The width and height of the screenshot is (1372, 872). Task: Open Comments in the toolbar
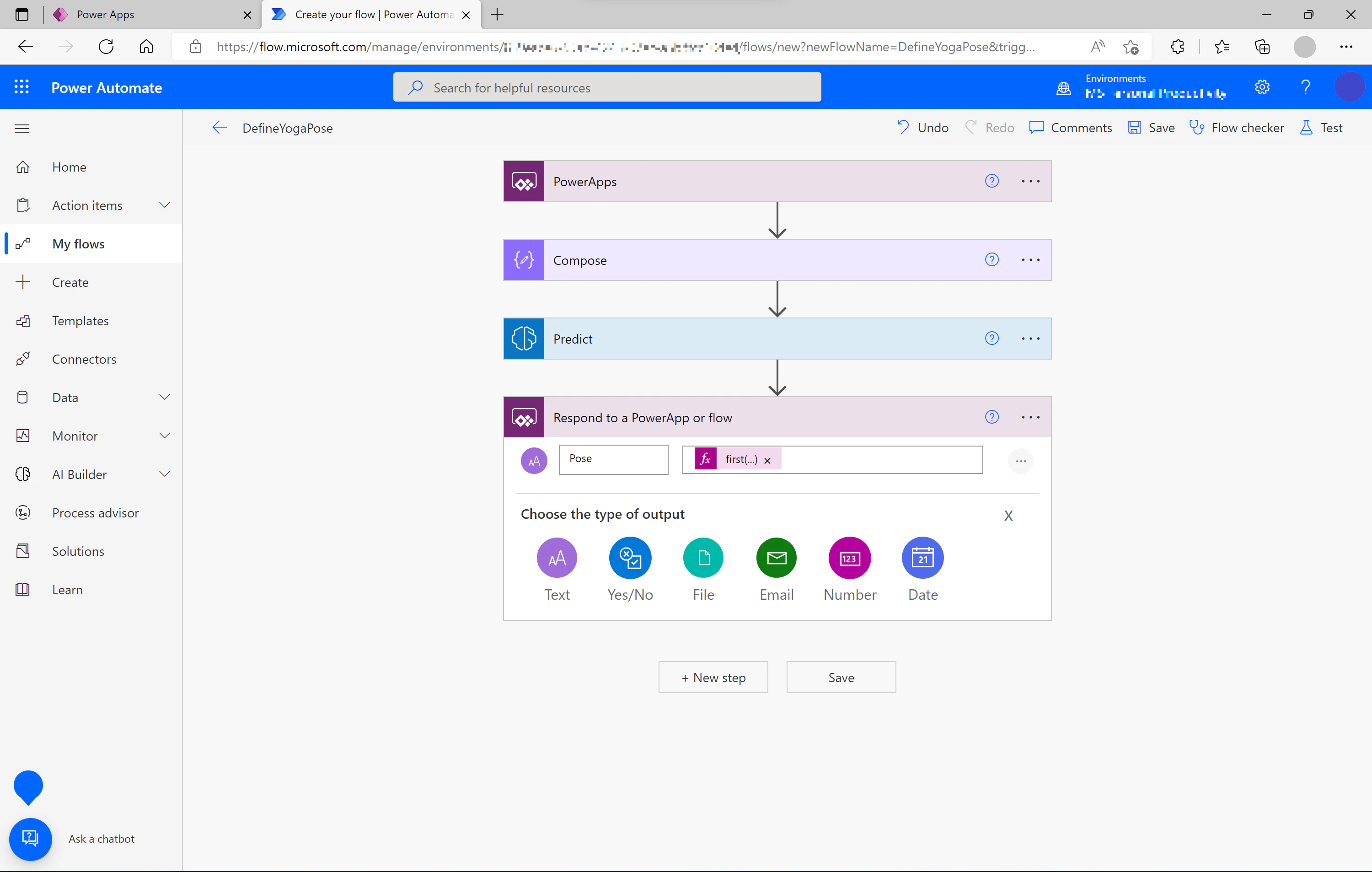tap(1070, 128)
